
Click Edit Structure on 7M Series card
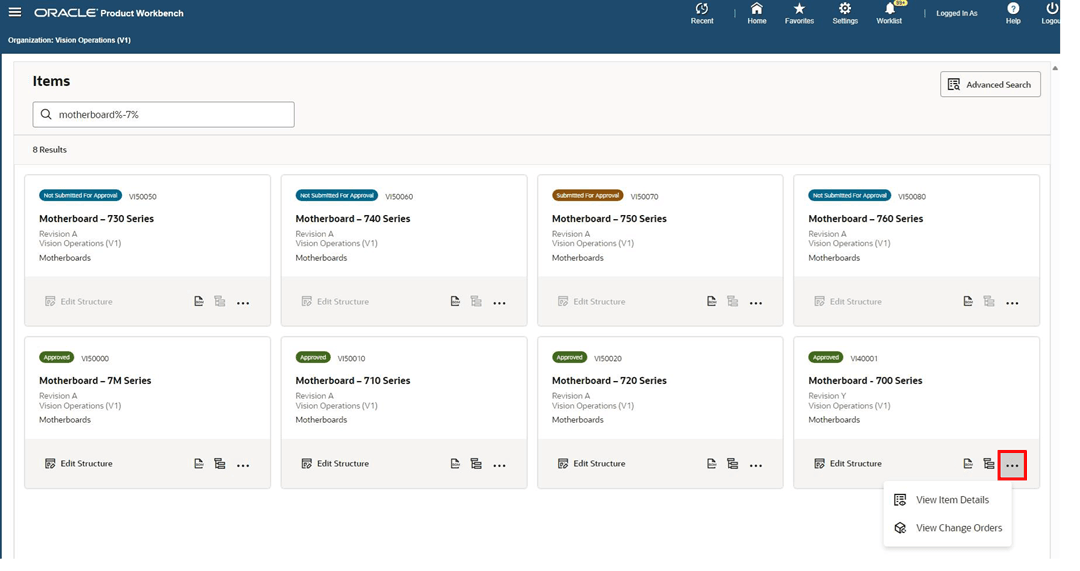(79, 464)
